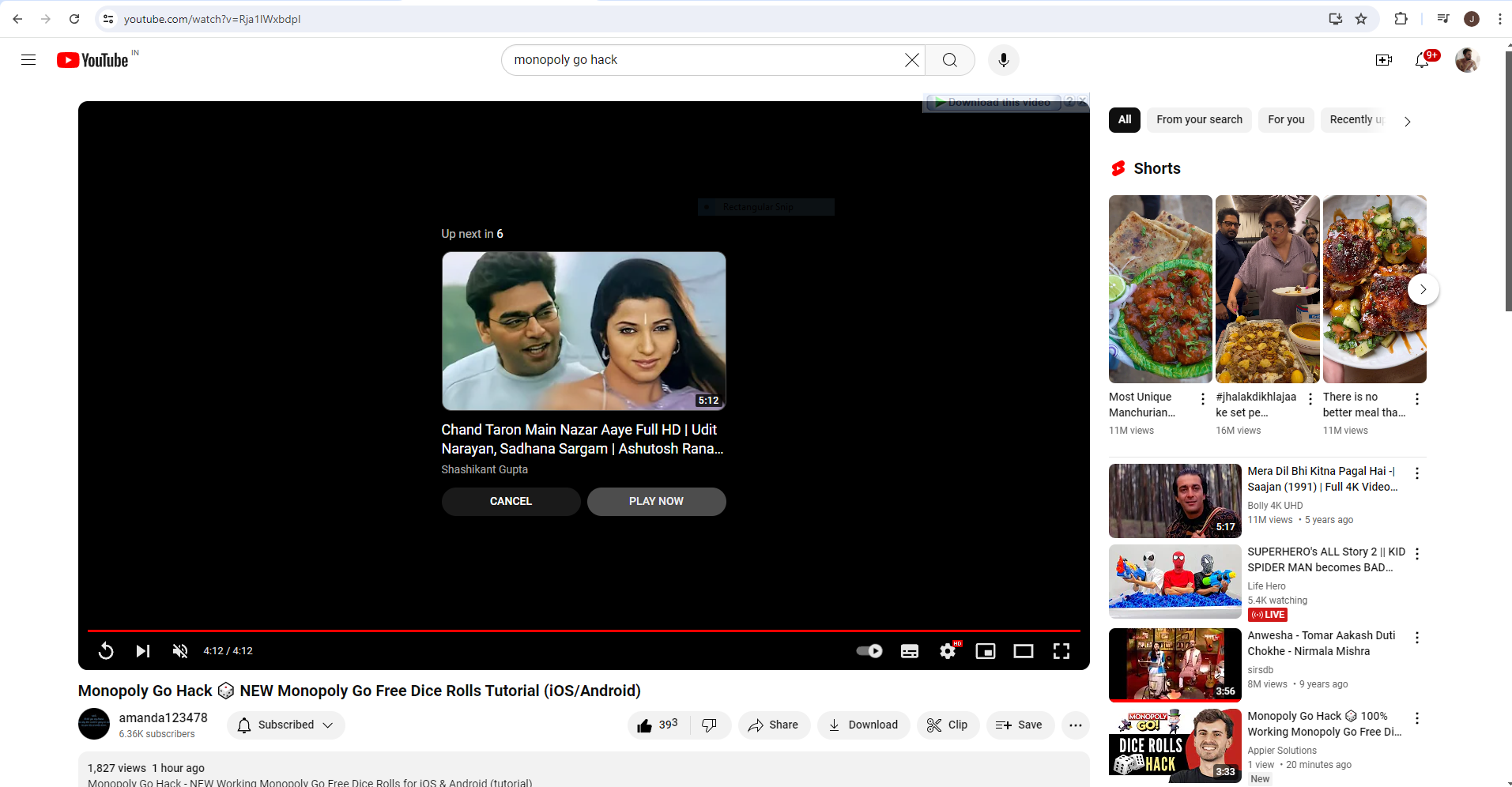Open the browser media controls icon

(x=1443, y=19)
